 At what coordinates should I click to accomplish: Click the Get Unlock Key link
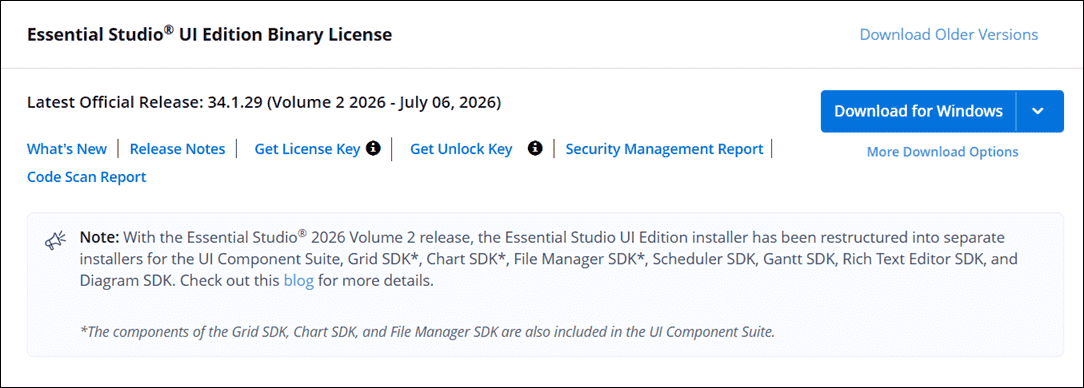[x=461, y=149]
